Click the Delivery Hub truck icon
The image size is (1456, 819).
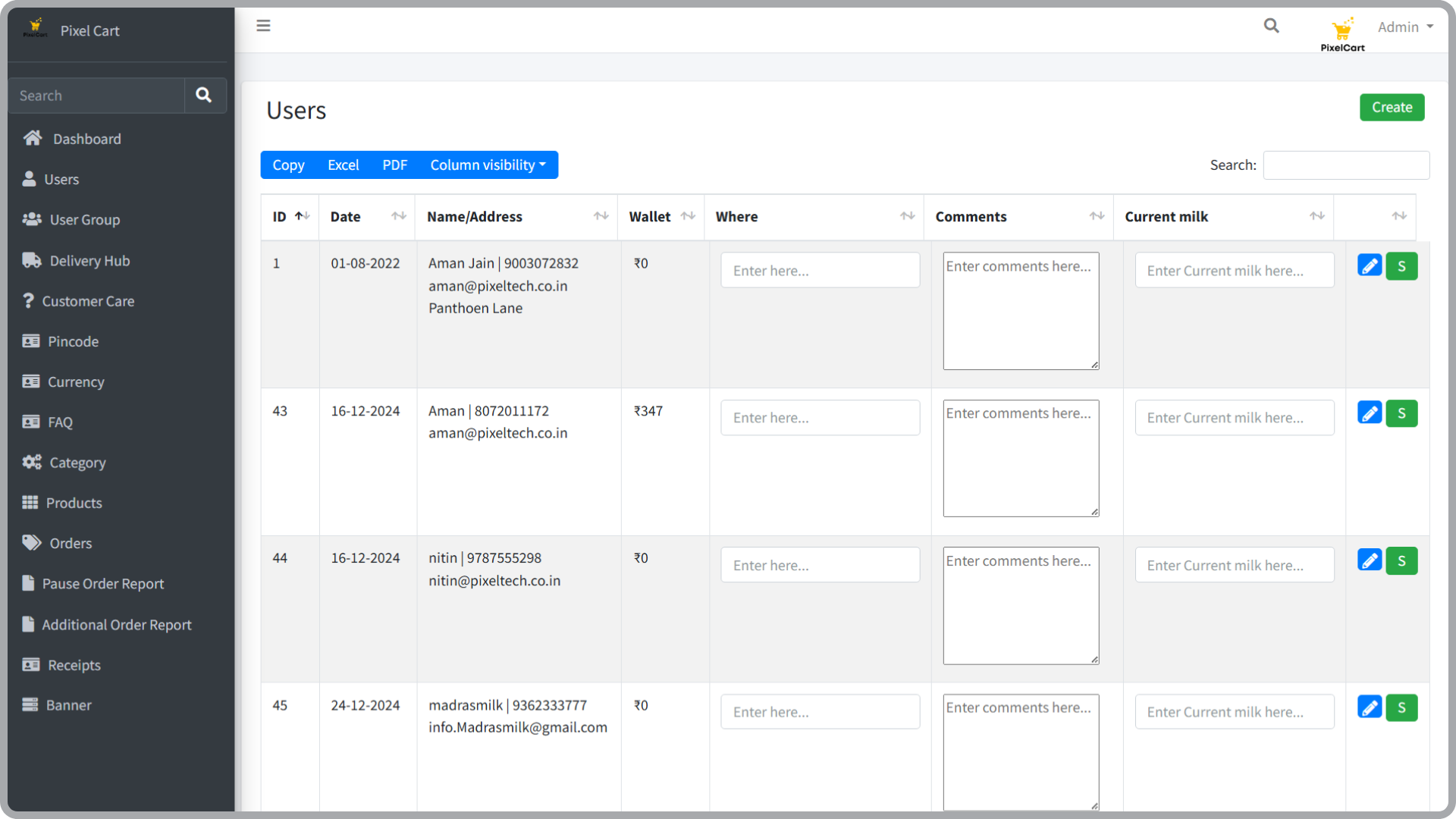(x=32, y=260)
